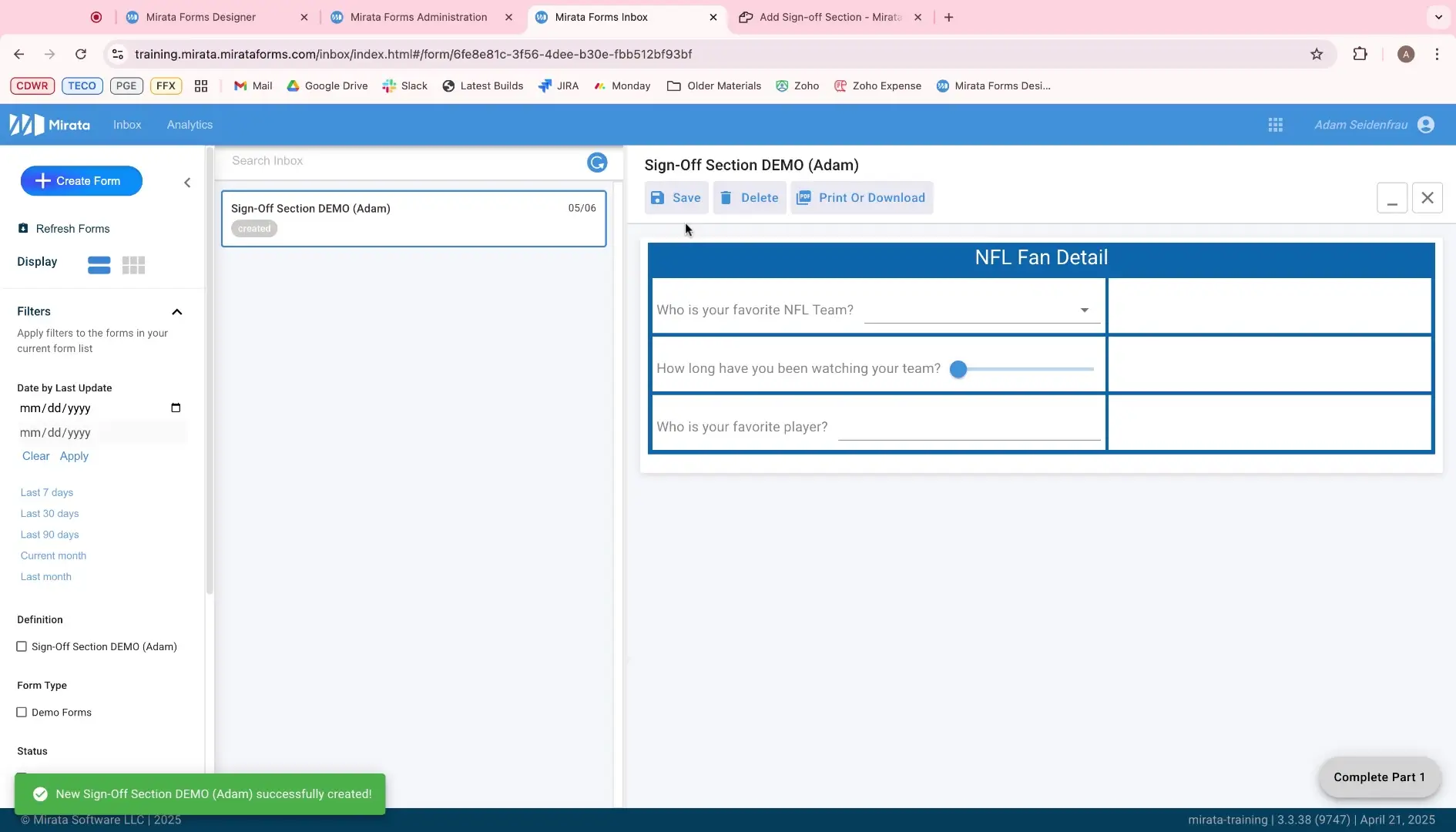This screenshot has height=832, width=1456.
Task: Open the calendar date picker
Action: (x=176, y=408)
